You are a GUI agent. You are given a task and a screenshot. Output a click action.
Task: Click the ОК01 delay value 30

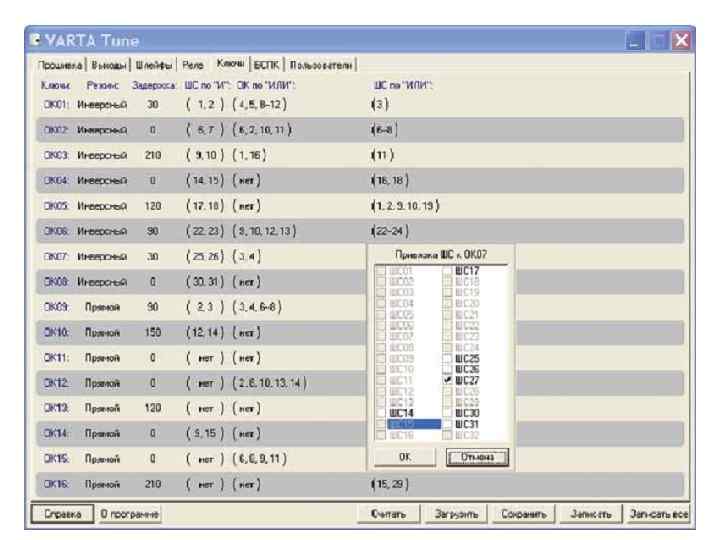coord(153,105)
